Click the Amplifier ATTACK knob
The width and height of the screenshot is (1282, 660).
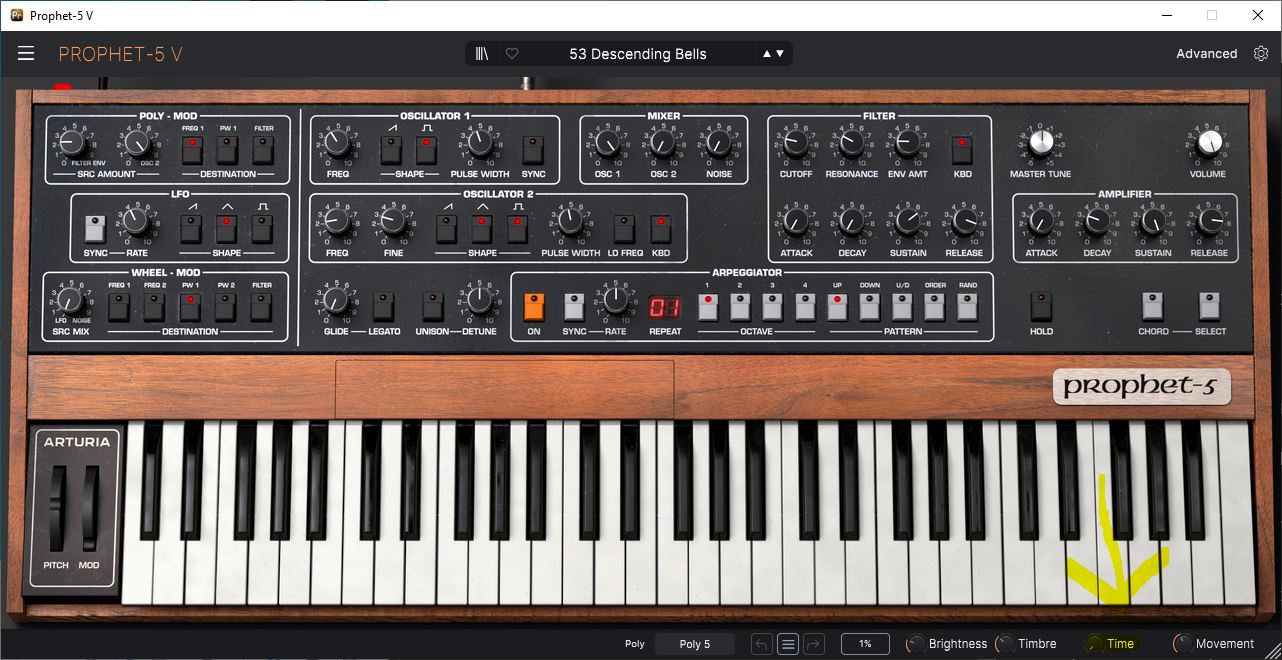tap(1041, 222)
